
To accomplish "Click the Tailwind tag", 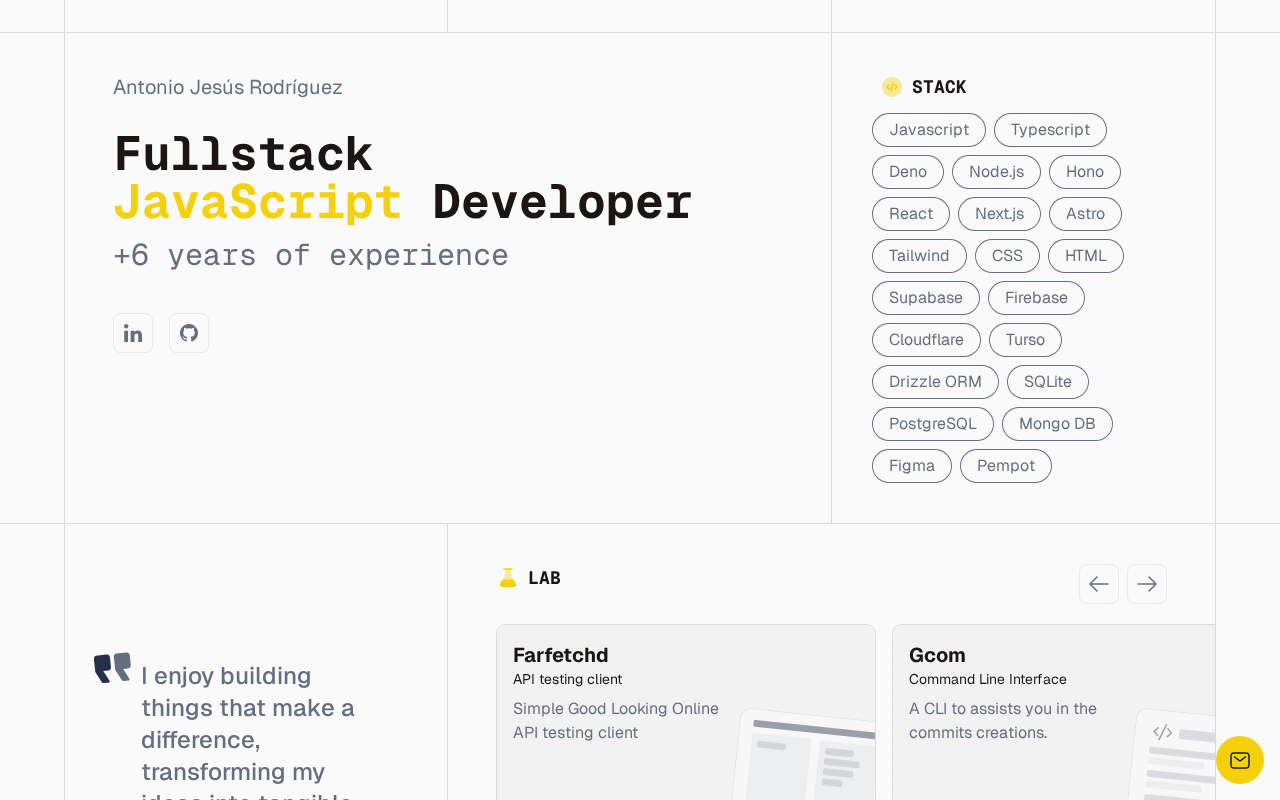I will click(919, 256).
